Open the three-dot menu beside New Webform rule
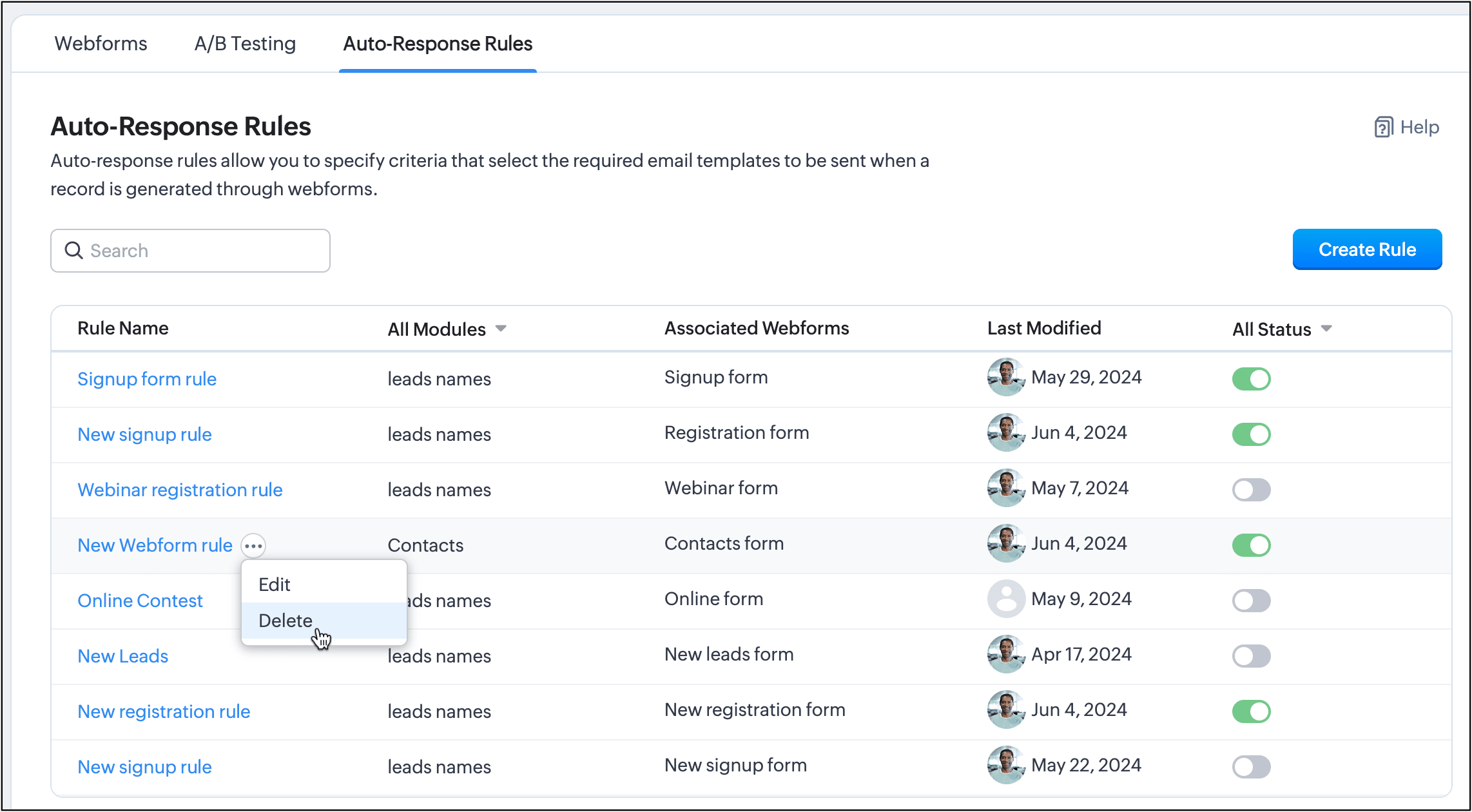1472x812 pixels. click(253, 546)
